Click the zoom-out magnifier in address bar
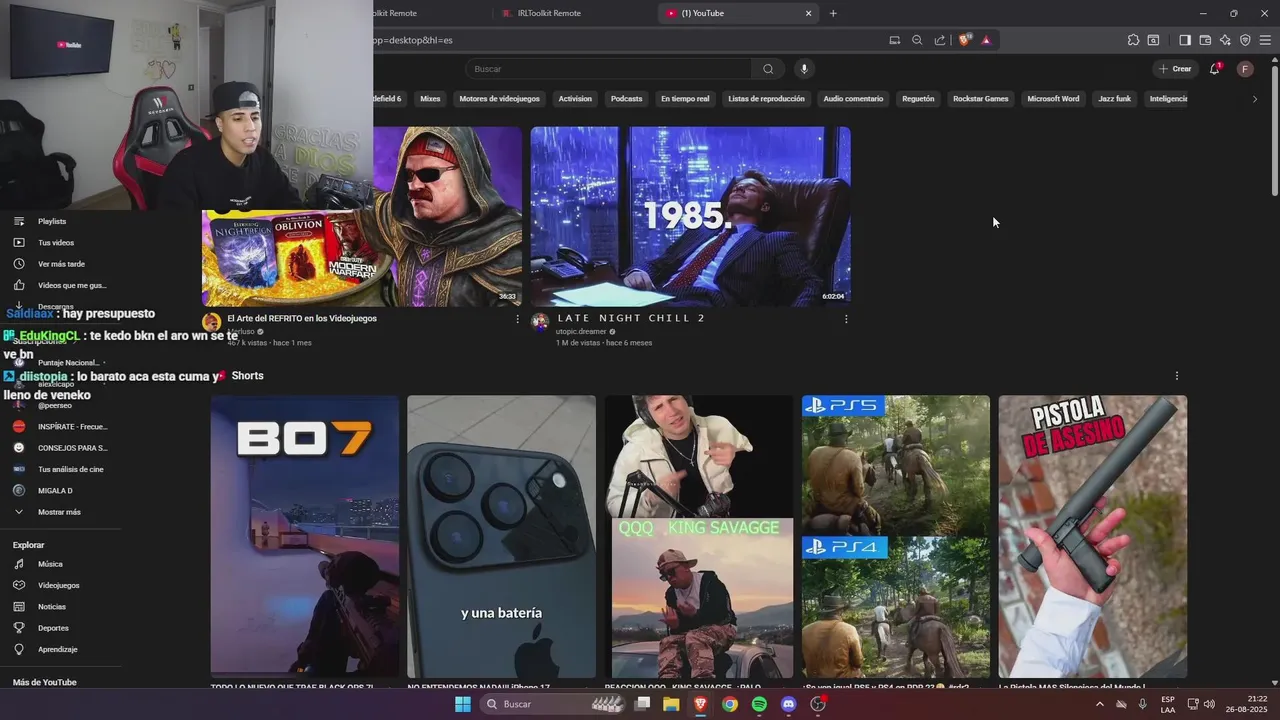Screen dimensions: 1280x720 (x=917, y=40)
